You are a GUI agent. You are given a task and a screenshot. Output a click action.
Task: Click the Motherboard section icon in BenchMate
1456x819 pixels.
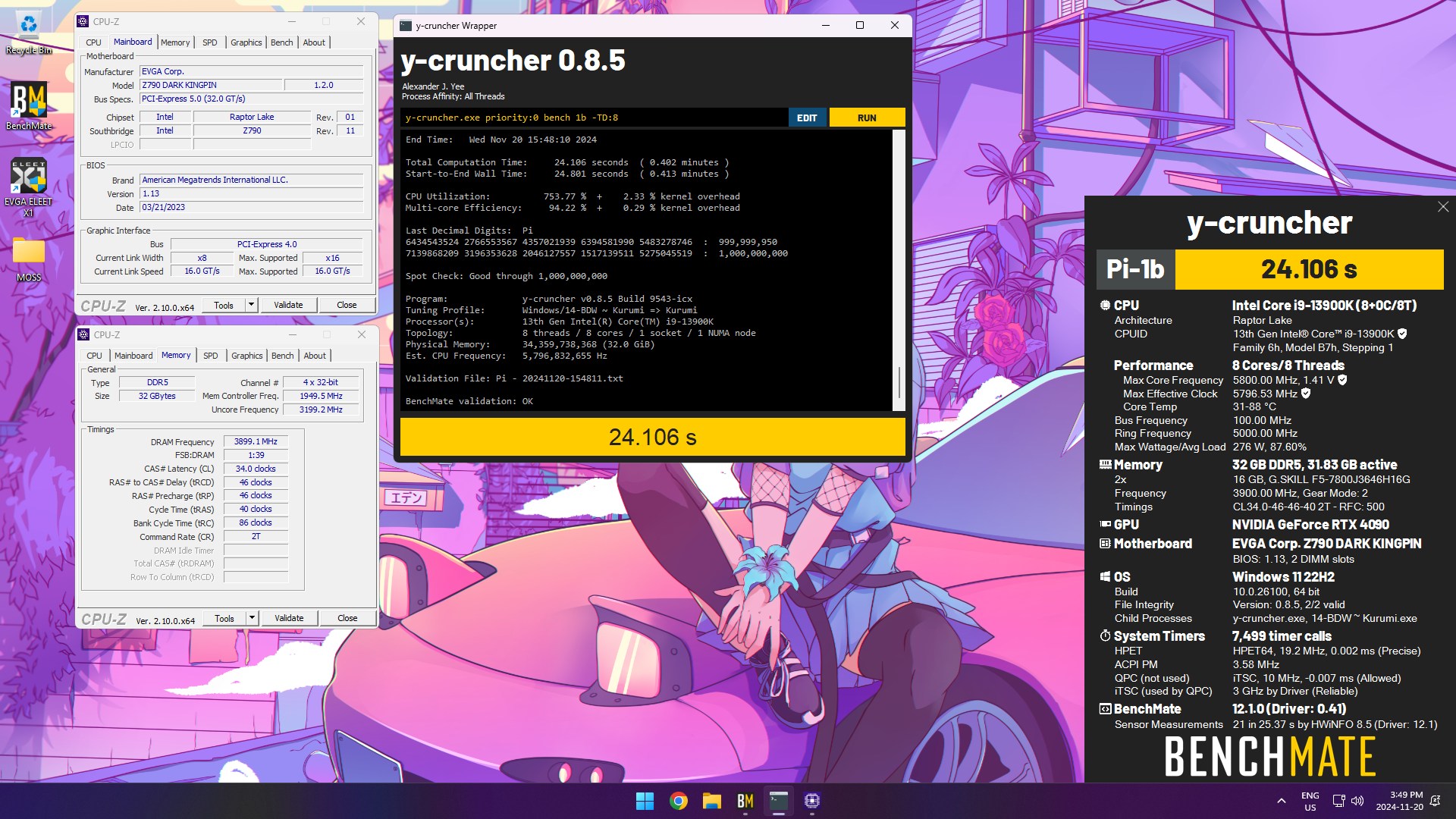pyautogui.click(x=1105, y=544)
